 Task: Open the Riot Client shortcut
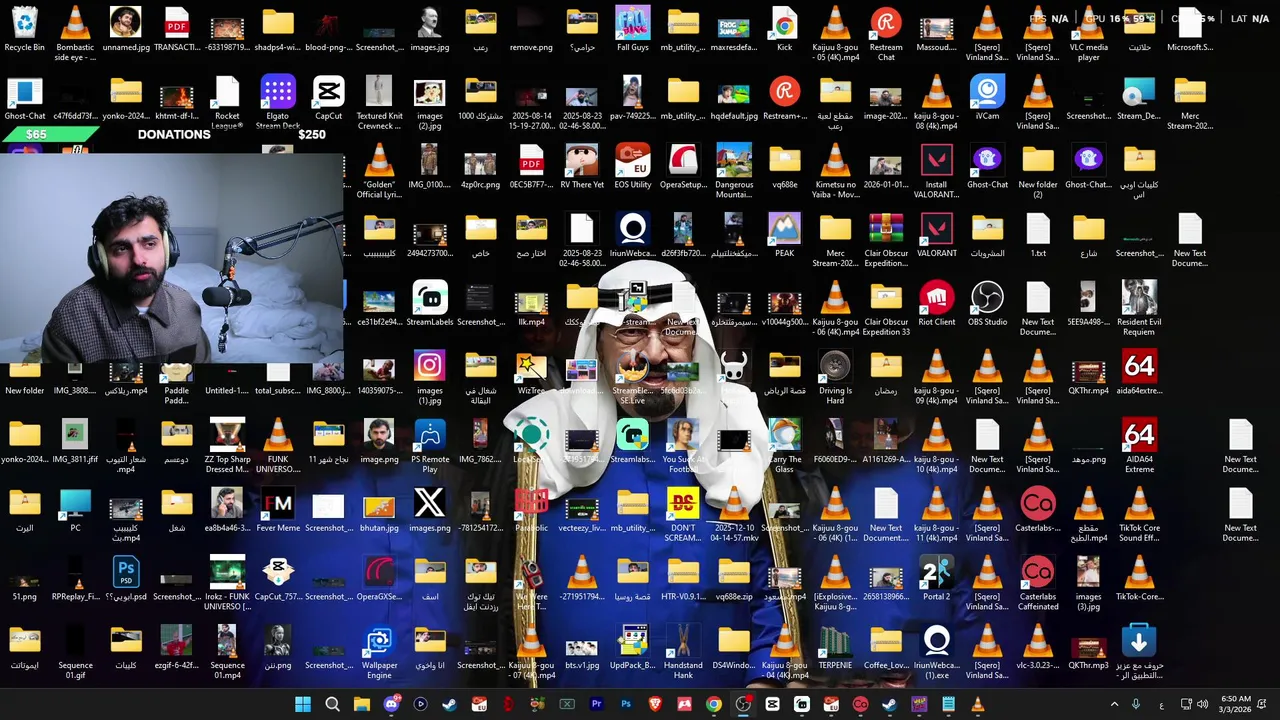(936, 305)
